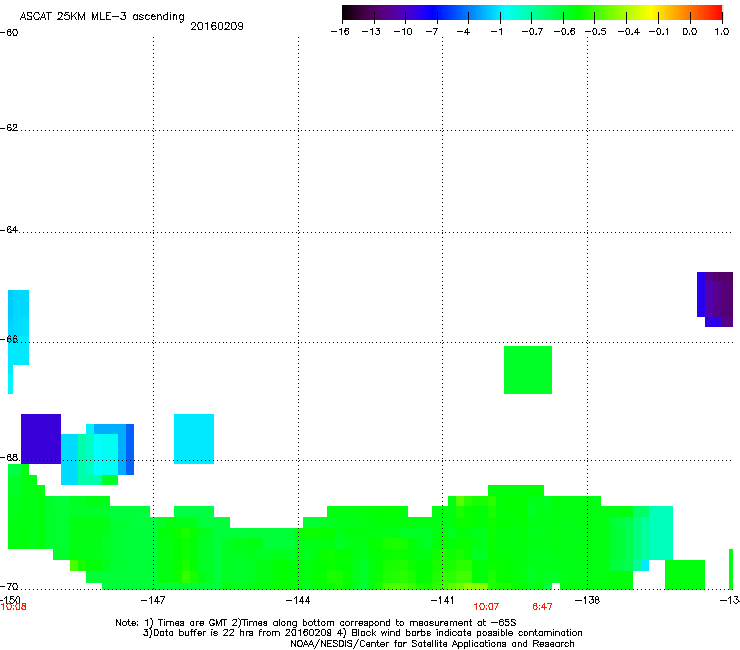Screen dimensions: 740x650
Task: Click the -144 longitude axis label
Action: [298, 600]
